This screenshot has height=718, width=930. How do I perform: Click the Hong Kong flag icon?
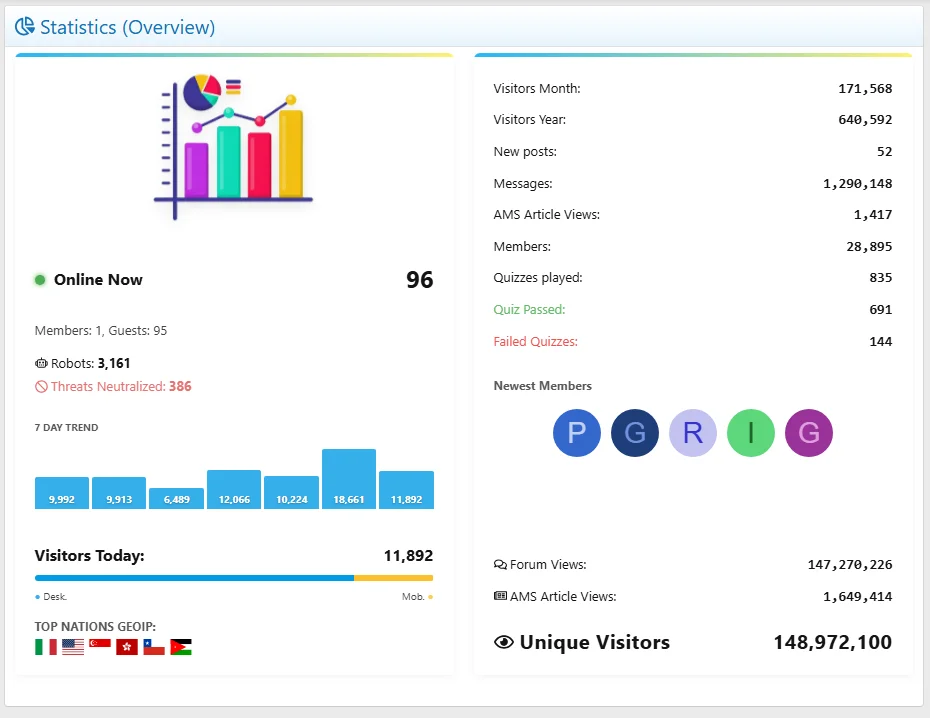click(x=127, y=647)
